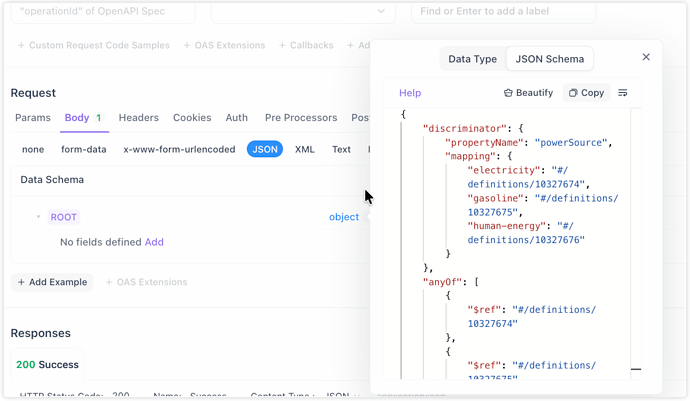690x401 pixels.
Task: Click plus icon before Callbacks
Action: click(282, 45)
